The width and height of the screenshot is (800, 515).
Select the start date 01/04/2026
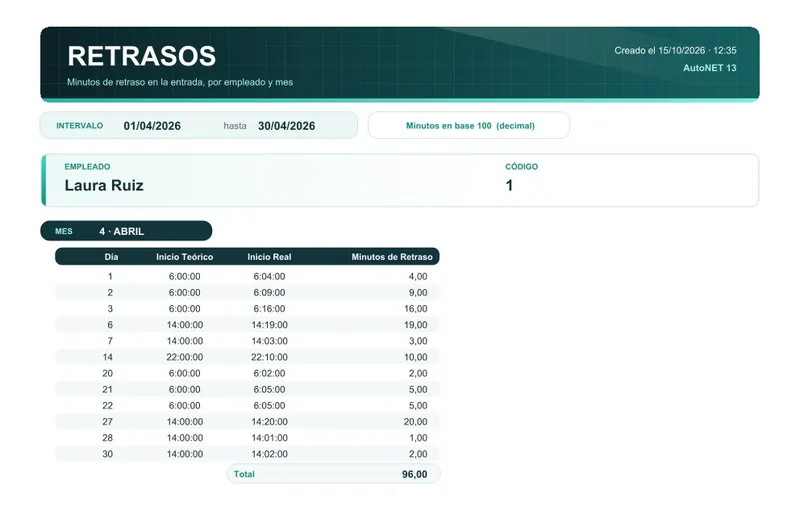[152, 126]
